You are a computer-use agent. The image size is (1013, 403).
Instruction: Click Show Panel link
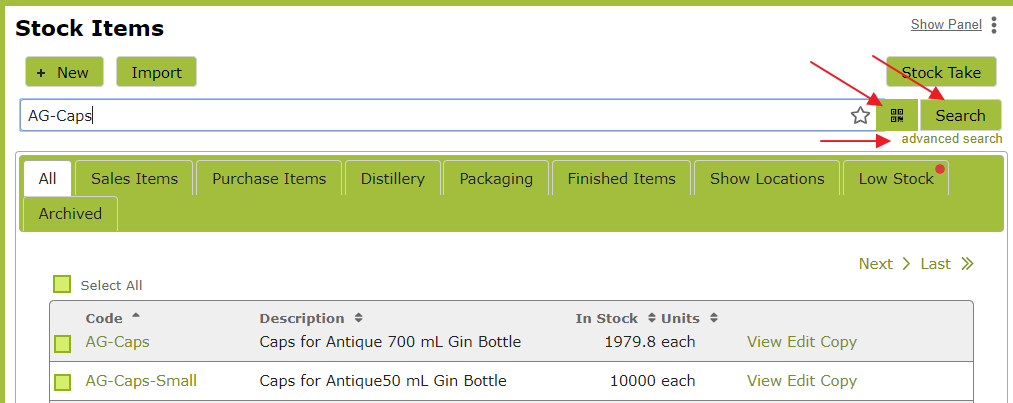[x=946, y=25]
